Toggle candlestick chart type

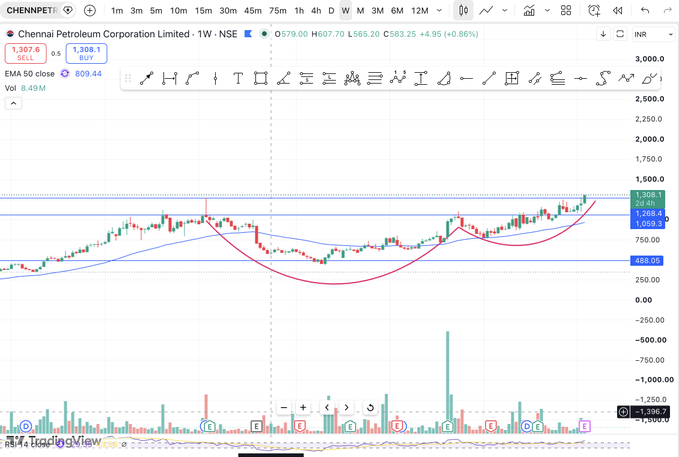click(x=463, y=10)
